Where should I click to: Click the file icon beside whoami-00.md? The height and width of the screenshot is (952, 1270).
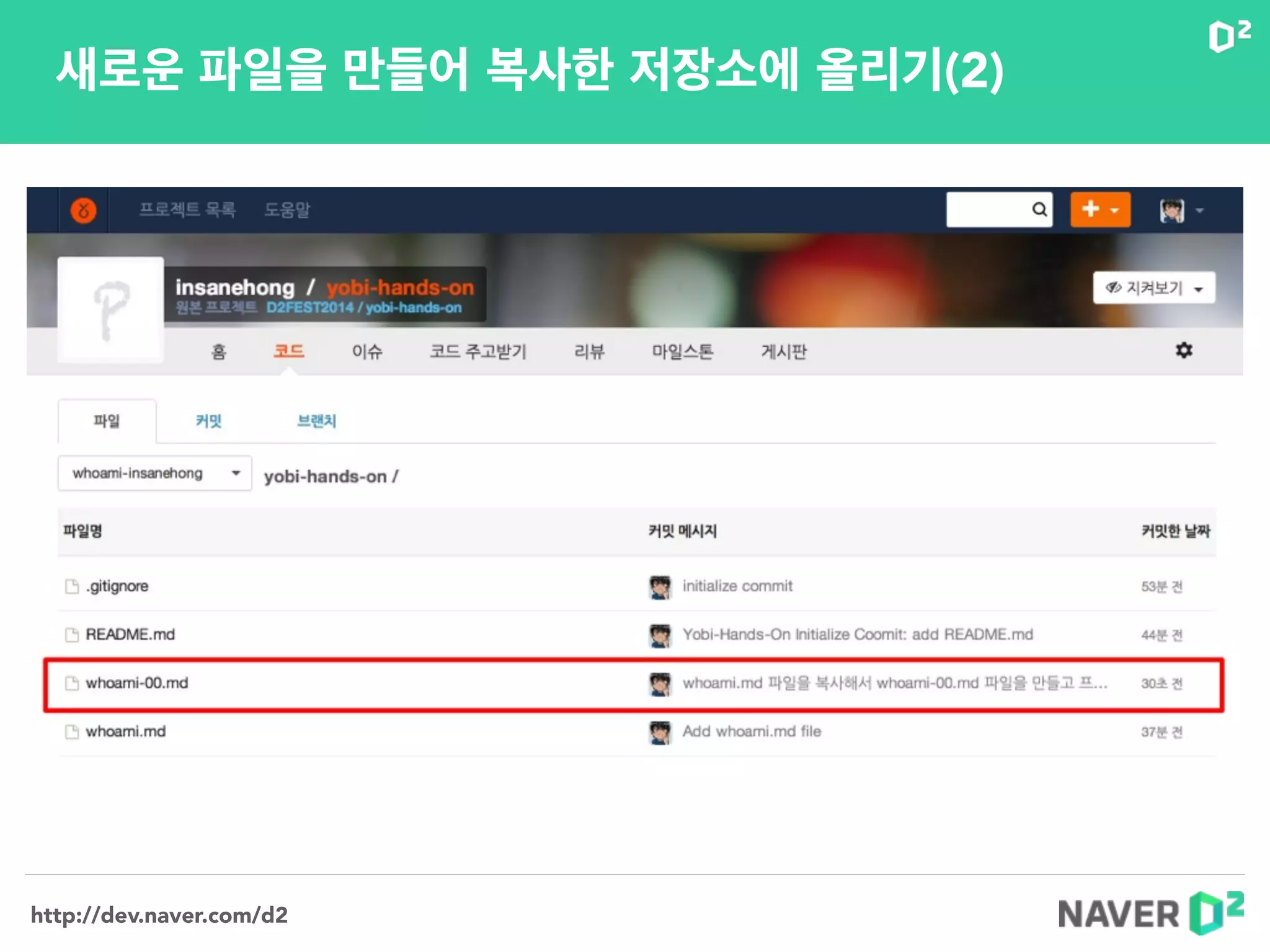tap(72, 683)
